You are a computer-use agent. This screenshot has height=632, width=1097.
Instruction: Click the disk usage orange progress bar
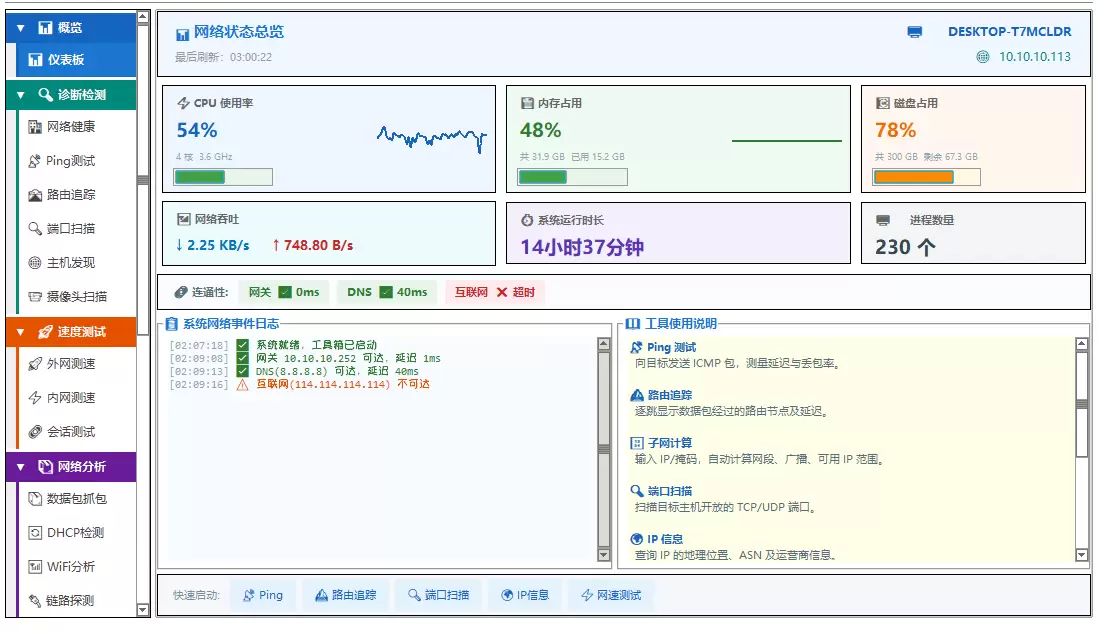(927, 178)
